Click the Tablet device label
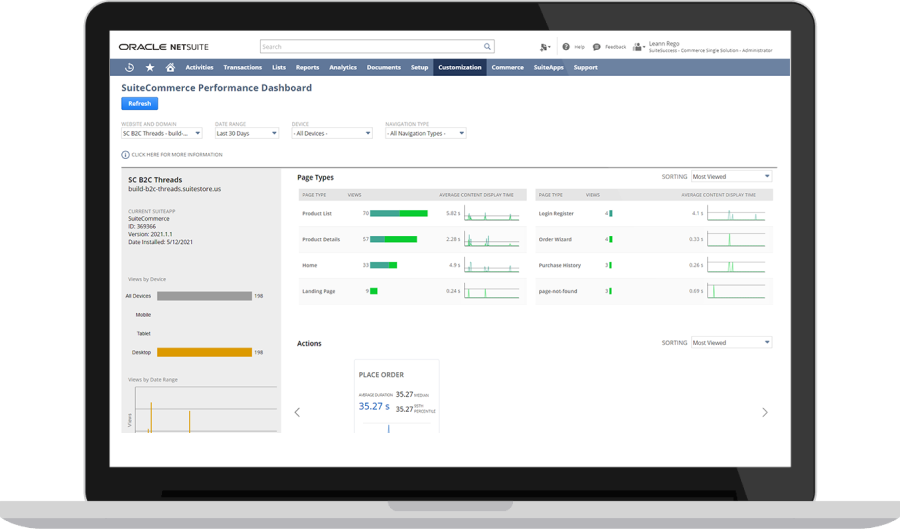Viewport: 900px width, 529px height. [143, 333]
